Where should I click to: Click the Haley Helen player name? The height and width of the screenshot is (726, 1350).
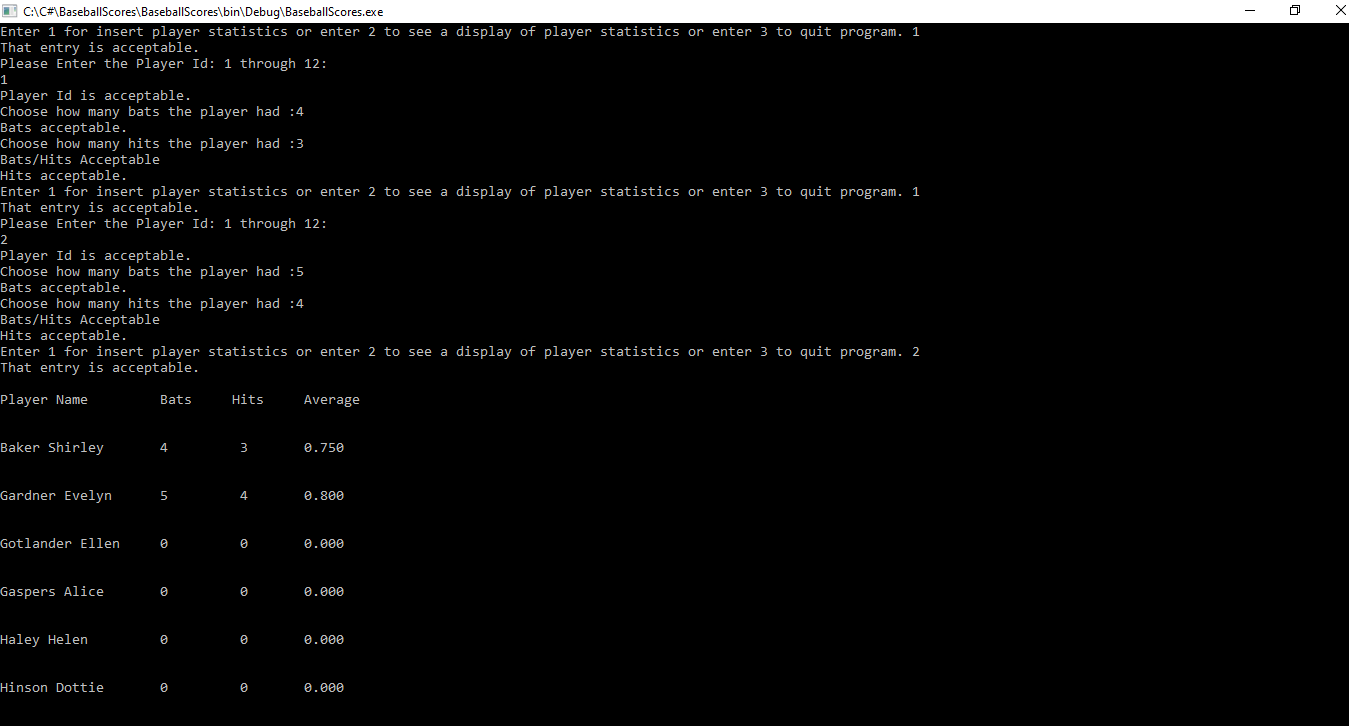pos(44,640)
